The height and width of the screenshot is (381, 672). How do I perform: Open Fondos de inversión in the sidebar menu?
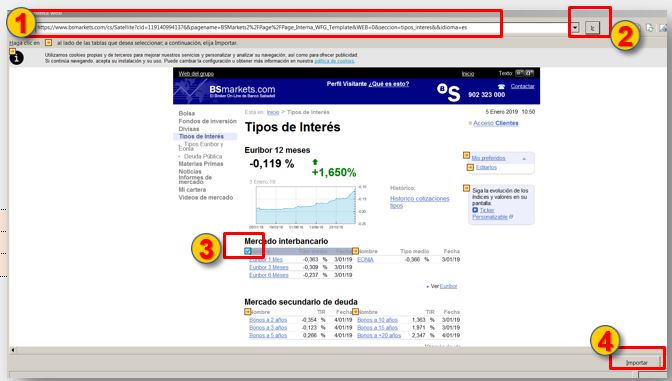207,121
